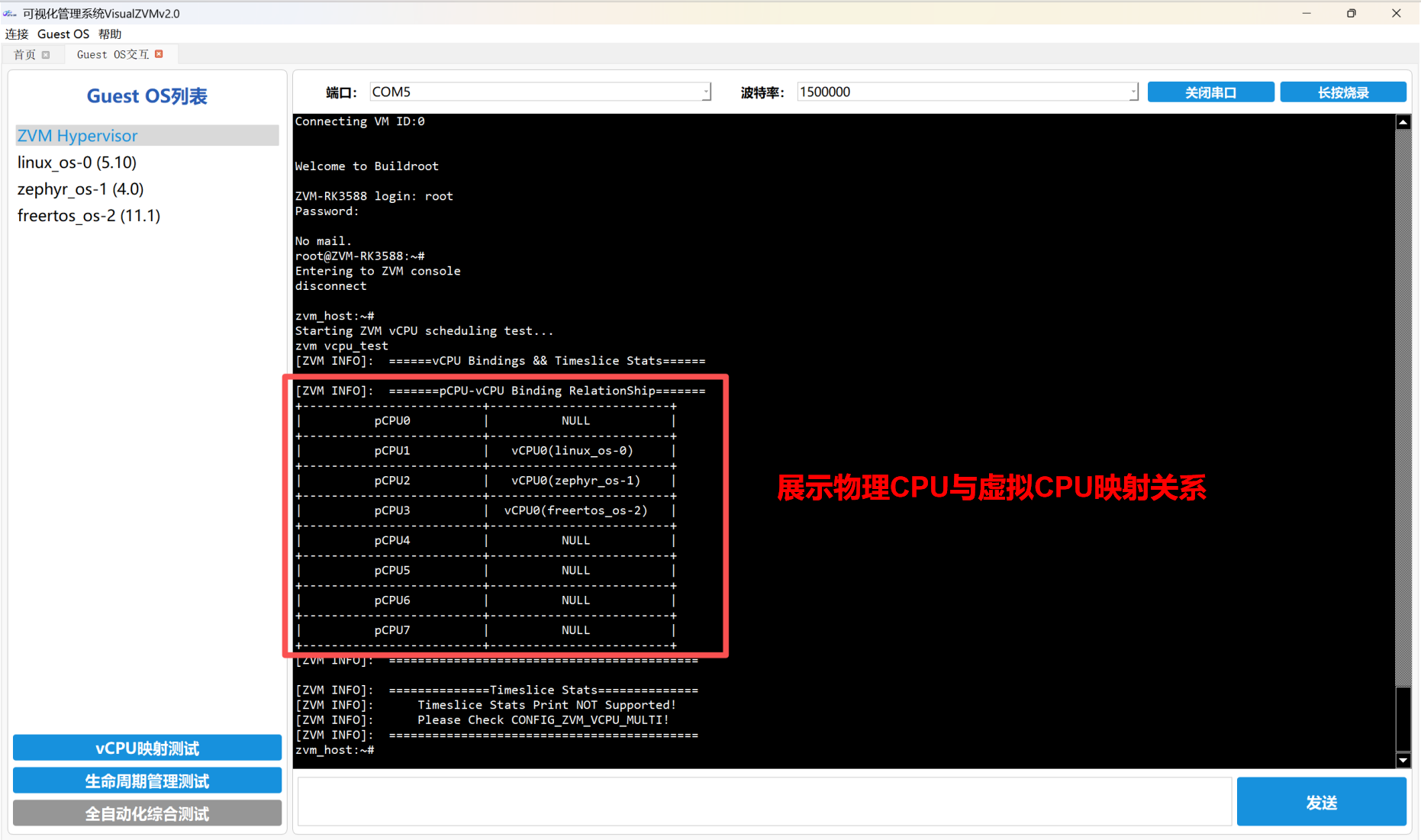
Task: Restore the window size
Action: click(x=1351, y=13)
